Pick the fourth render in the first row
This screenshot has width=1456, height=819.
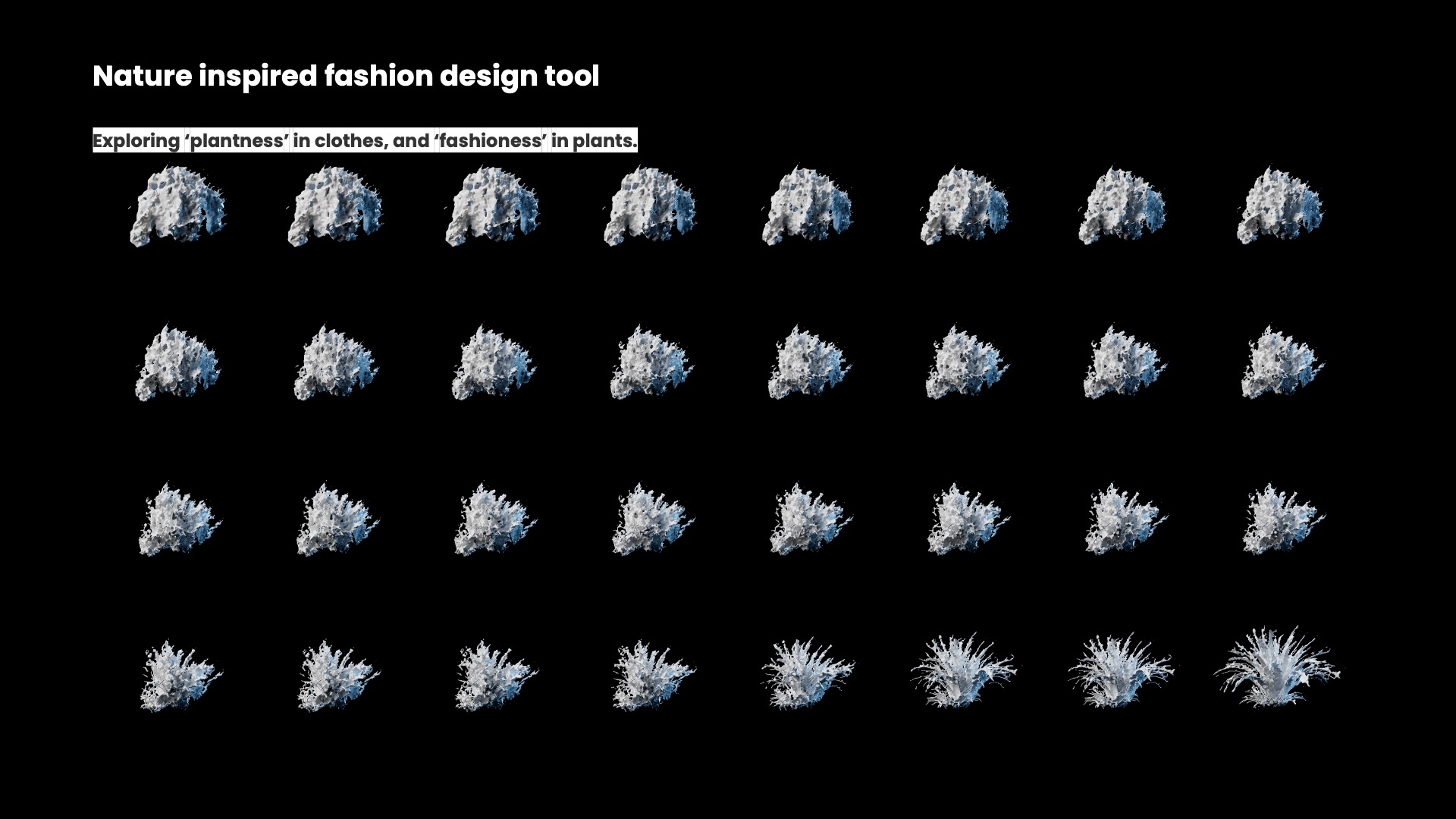click(x=651, y=206)
